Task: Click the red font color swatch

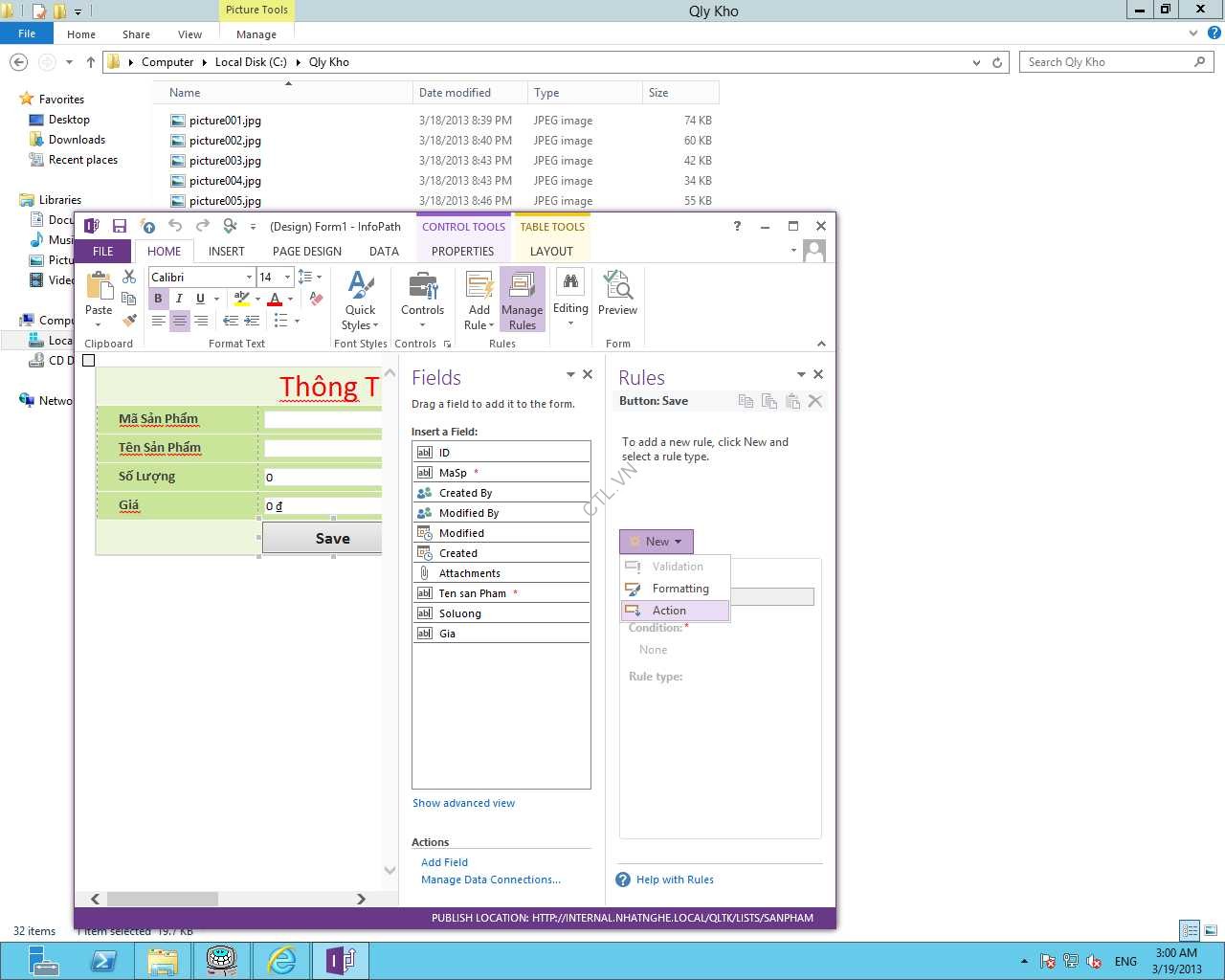Action: (x=276, y=300)
